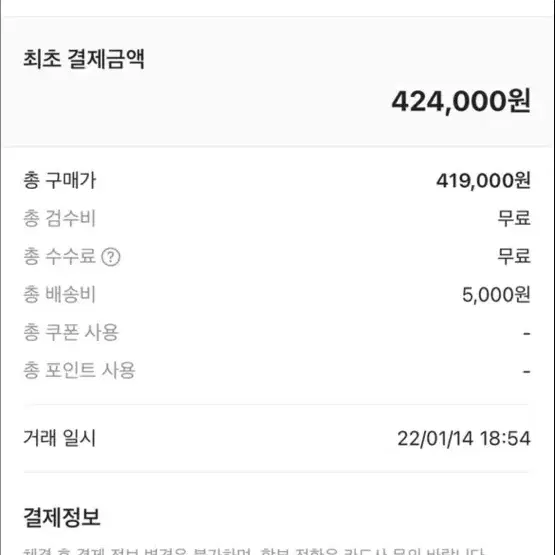555x555 pixels.
Task: Click the 5,000원 shipping fee value
Action: pyautogui.click(x=496, y=295)
